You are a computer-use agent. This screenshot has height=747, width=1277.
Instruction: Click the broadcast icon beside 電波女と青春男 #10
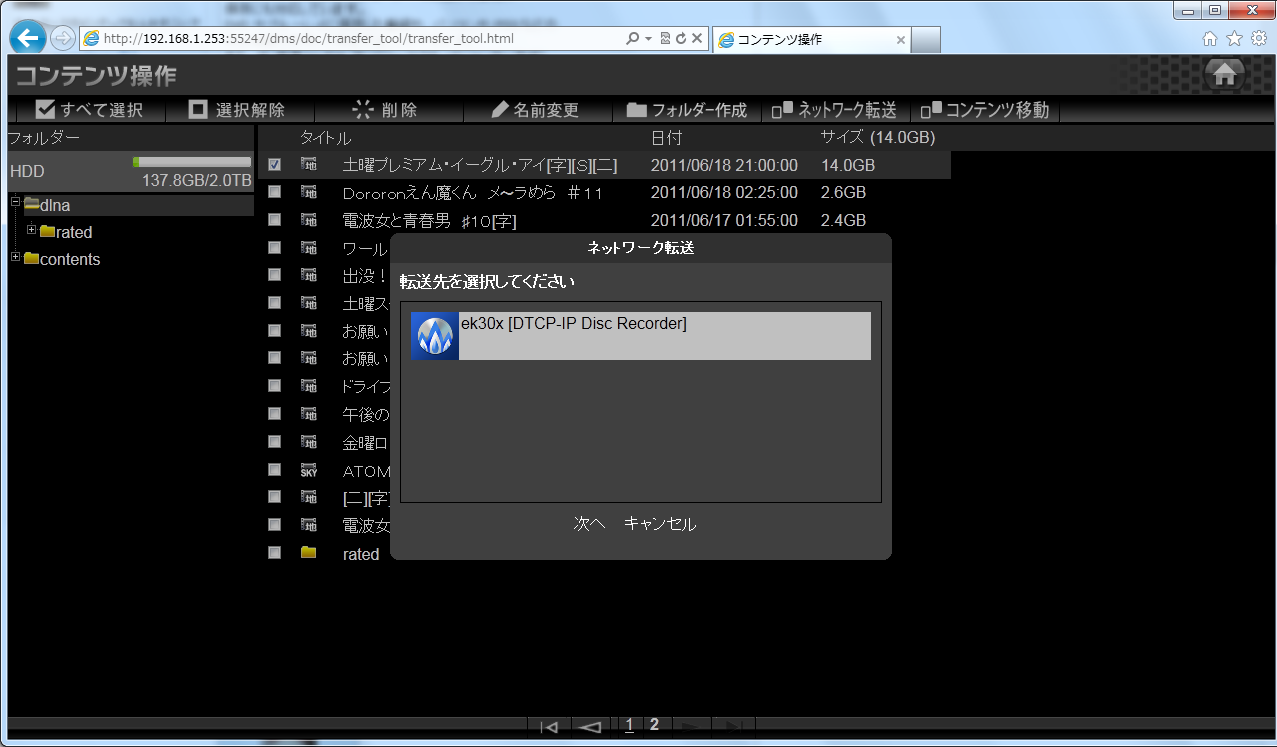click(308, 220)
